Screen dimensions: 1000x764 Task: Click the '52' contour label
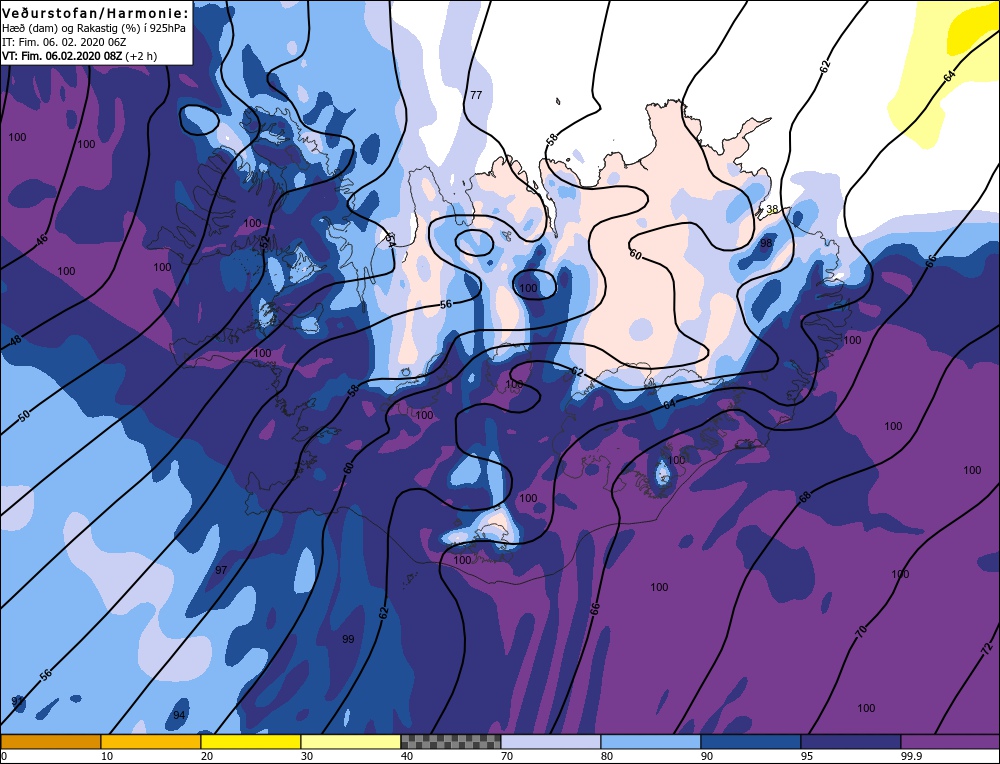click(x=265, y=242)
